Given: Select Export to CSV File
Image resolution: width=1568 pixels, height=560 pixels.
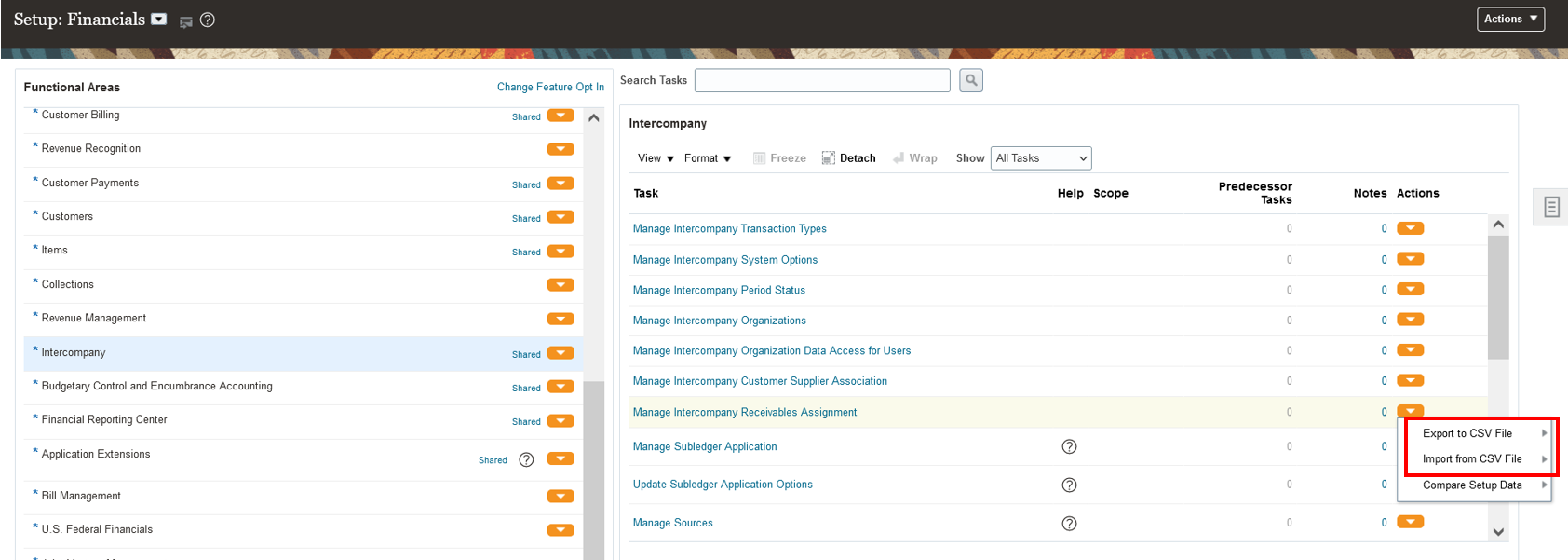Looking at the screenshot, I should pos(1467,433).
